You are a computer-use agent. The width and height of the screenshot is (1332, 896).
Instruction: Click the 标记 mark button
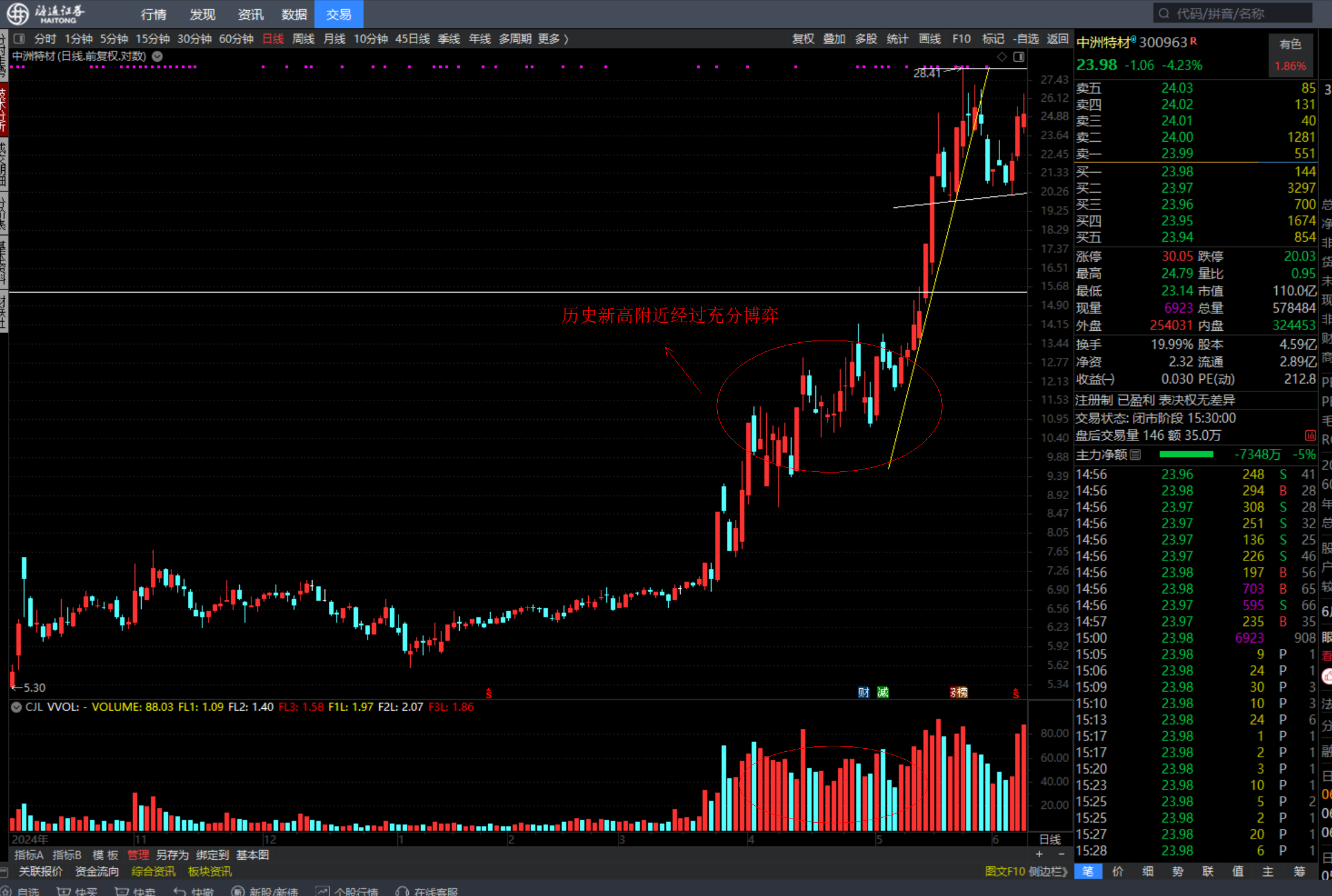(x=993, y=39)
